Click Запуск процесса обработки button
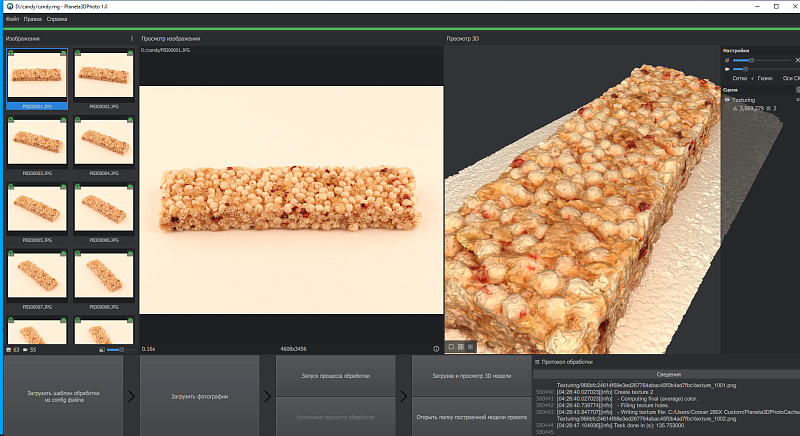Screen dimensions: 800x436 click(335, 376)
